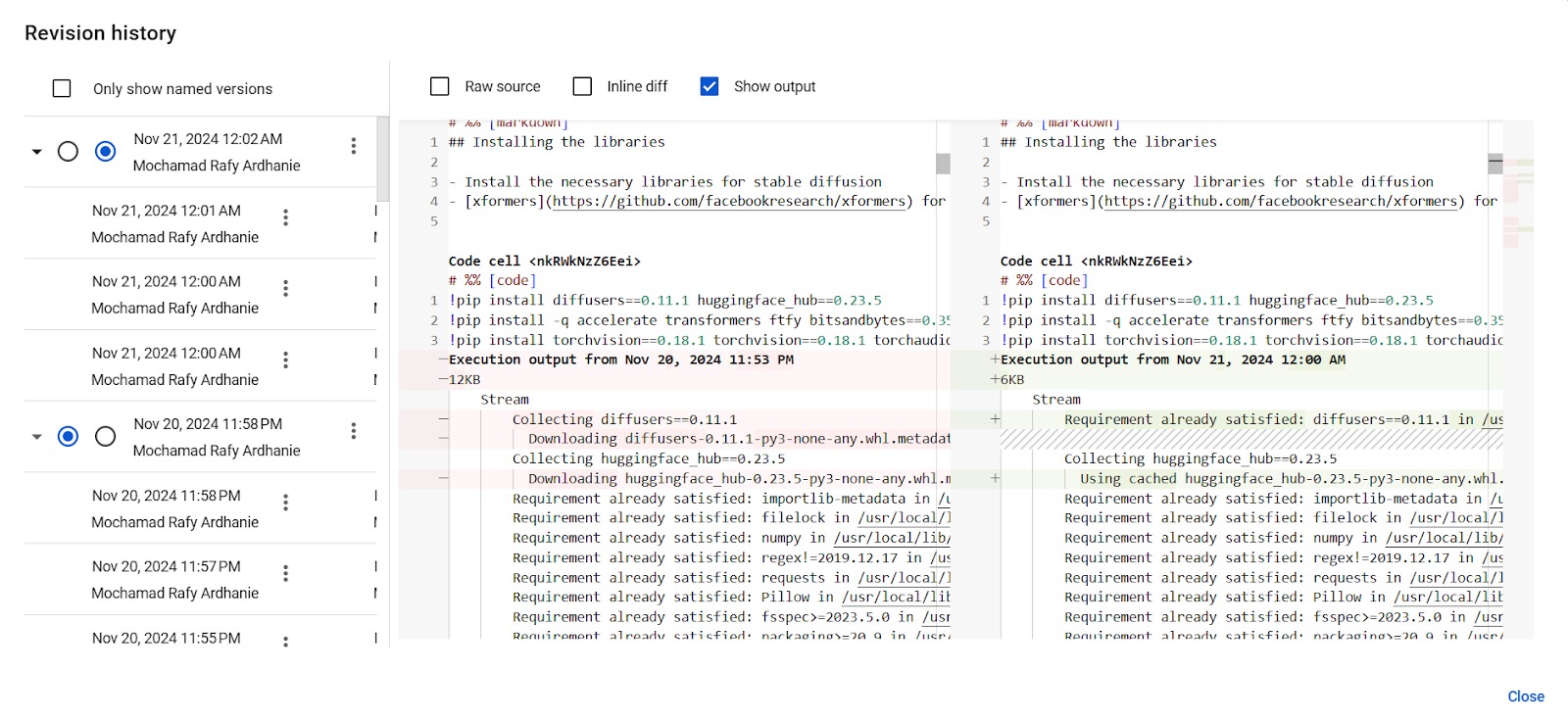Open three-dot menu for first Nov 21 12:00 AM revision
This screenshot has width=1568, height=720.
[x=285, y=288]
